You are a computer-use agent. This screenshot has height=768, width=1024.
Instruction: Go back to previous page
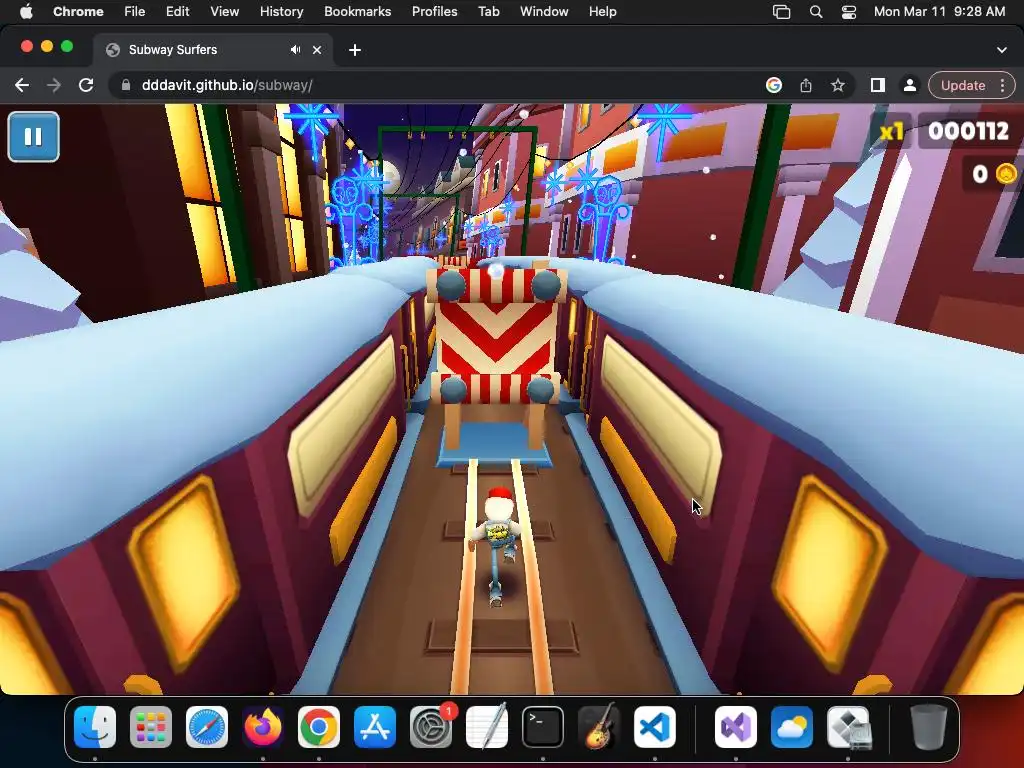(22, 86)
